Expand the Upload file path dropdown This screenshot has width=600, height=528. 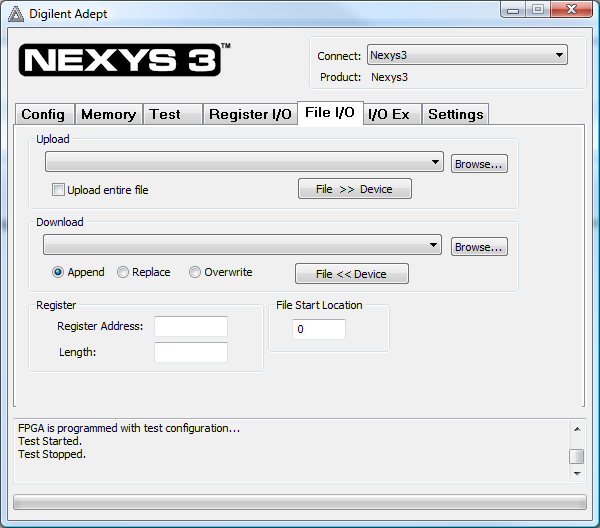(x=244, y=162)
